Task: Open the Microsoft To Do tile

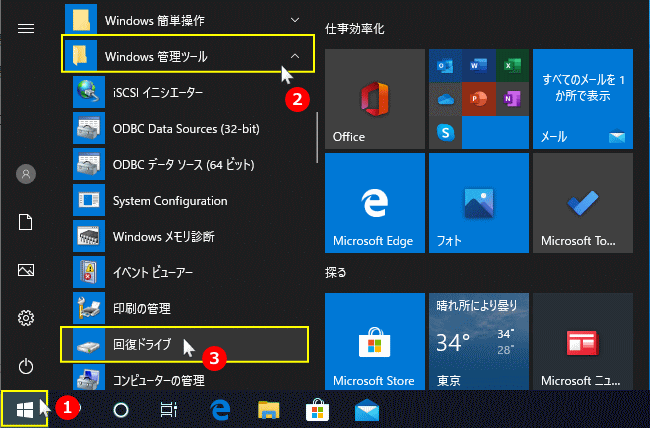Action: pyautogui.click(x=583, y=203)
